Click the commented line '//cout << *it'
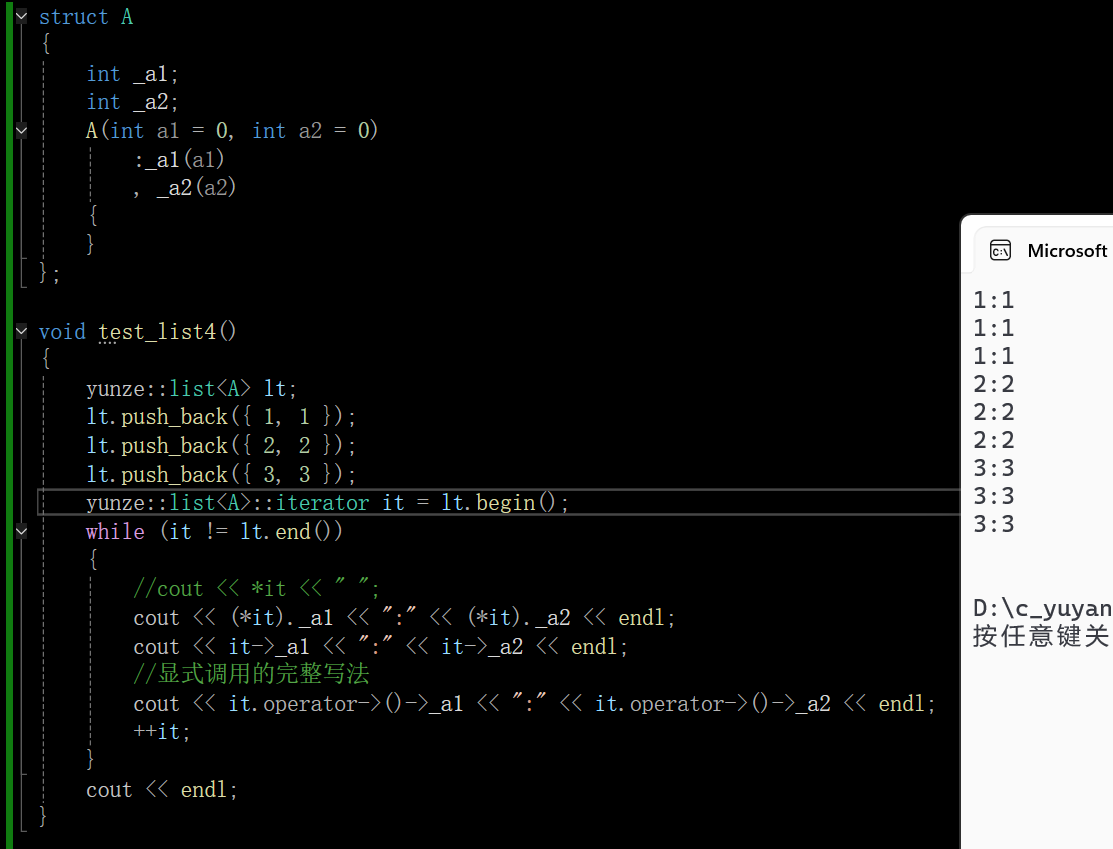The width and height of the screenshot is (1113, 849). 256,588
